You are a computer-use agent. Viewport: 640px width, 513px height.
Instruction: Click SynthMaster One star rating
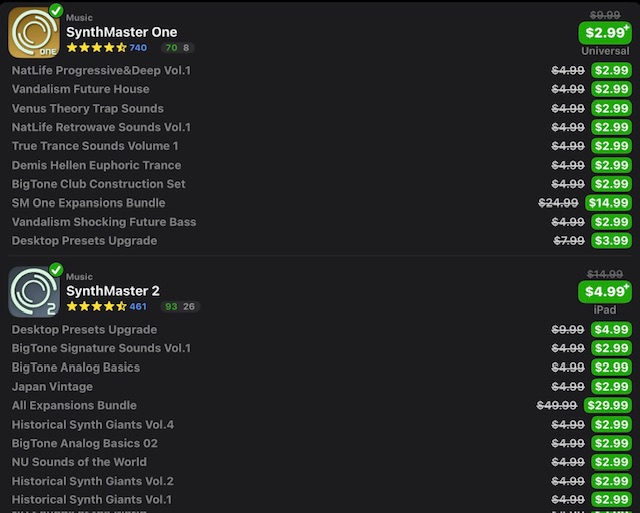click(x=96, y=48)
